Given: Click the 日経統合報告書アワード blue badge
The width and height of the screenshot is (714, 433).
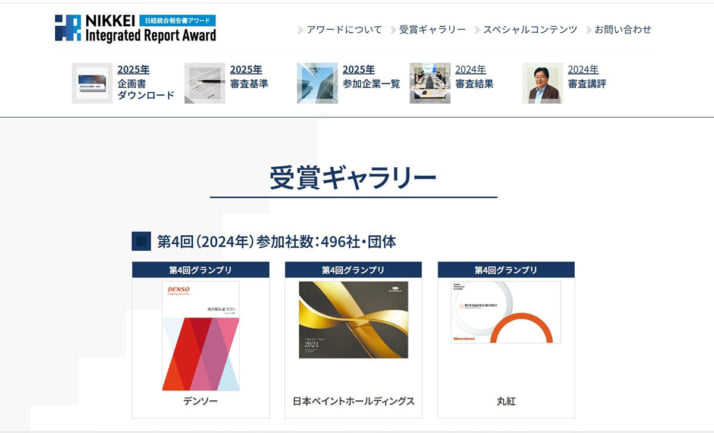Looking at the screenshot, I should [178, 20].
